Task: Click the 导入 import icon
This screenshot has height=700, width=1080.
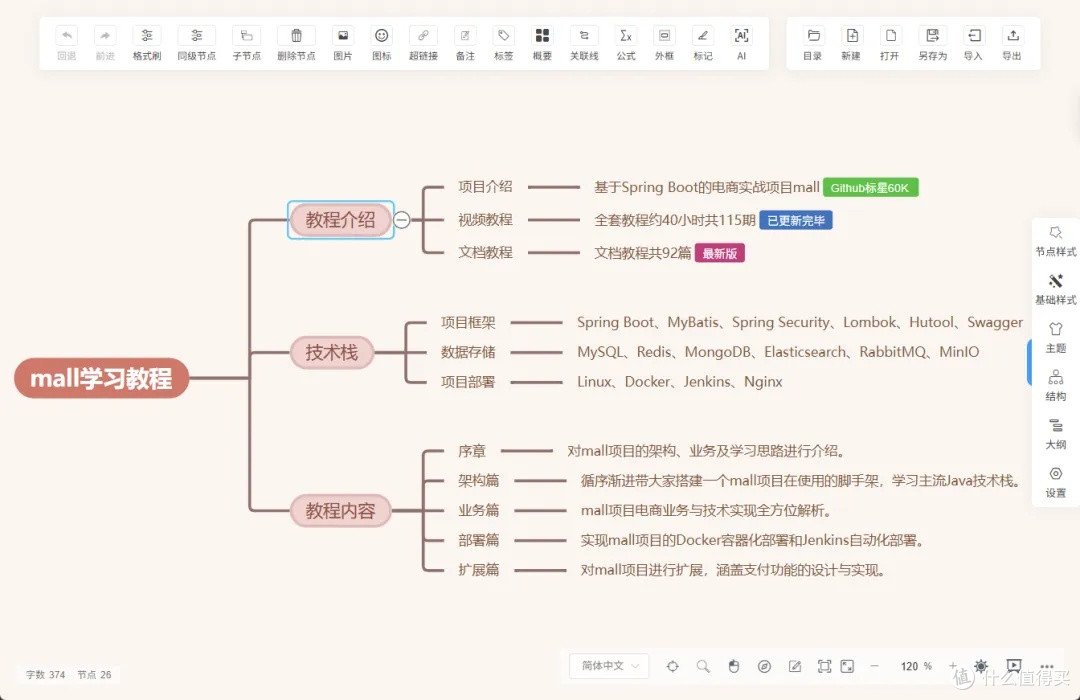Action: pos(973,36)
